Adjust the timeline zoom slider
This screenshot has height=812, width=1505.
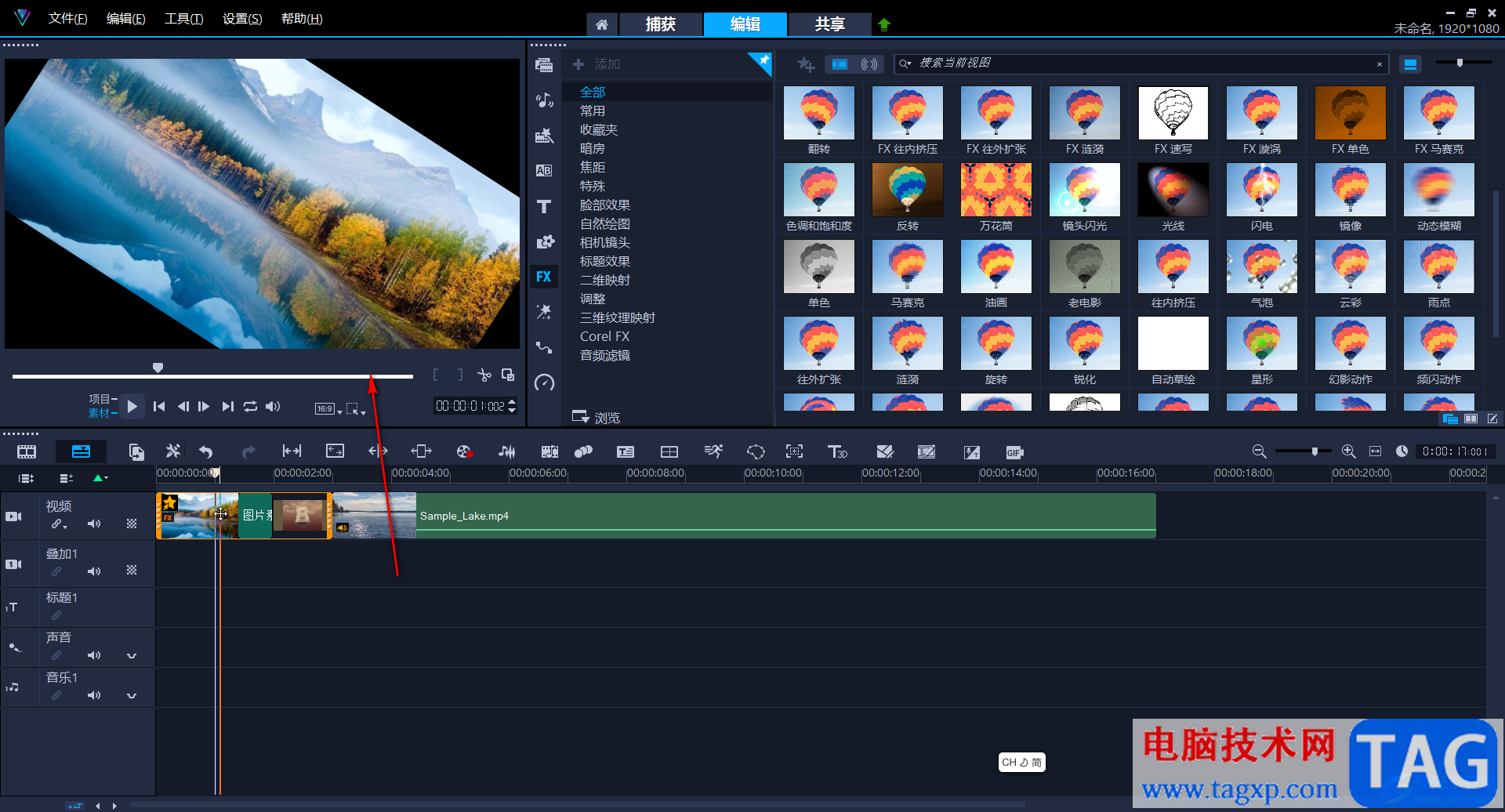click(1303, 451)
